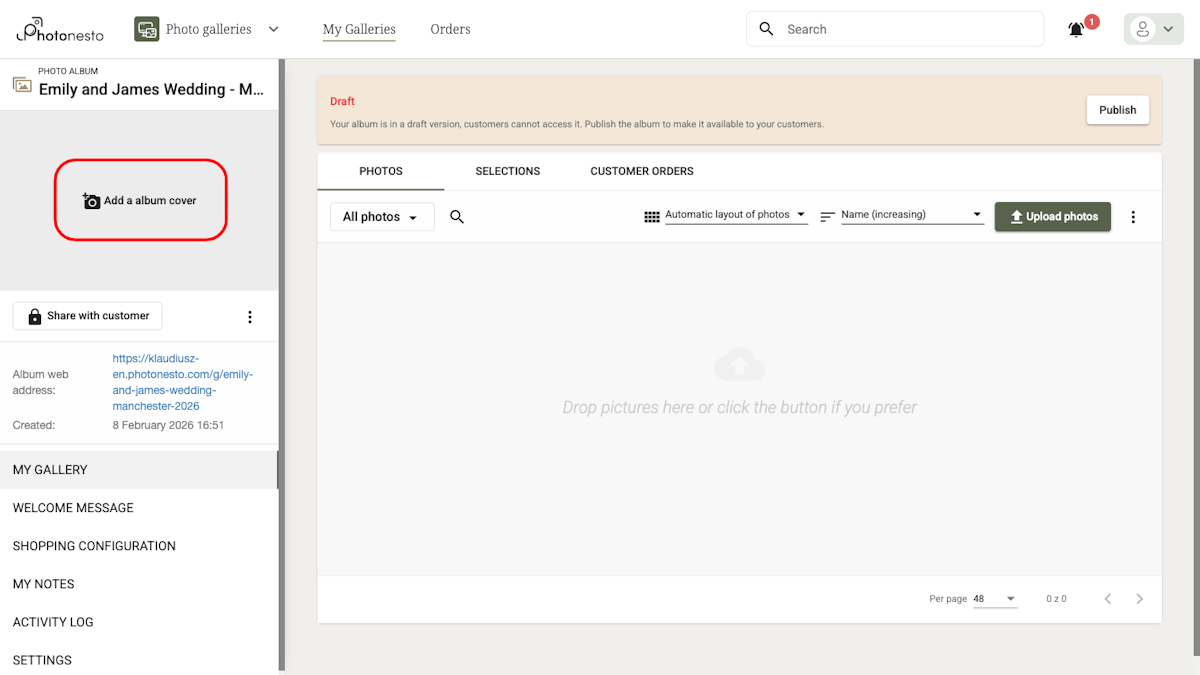Open the user account menu
This screenshot has width=1200, height=675.
(1153, 30)
